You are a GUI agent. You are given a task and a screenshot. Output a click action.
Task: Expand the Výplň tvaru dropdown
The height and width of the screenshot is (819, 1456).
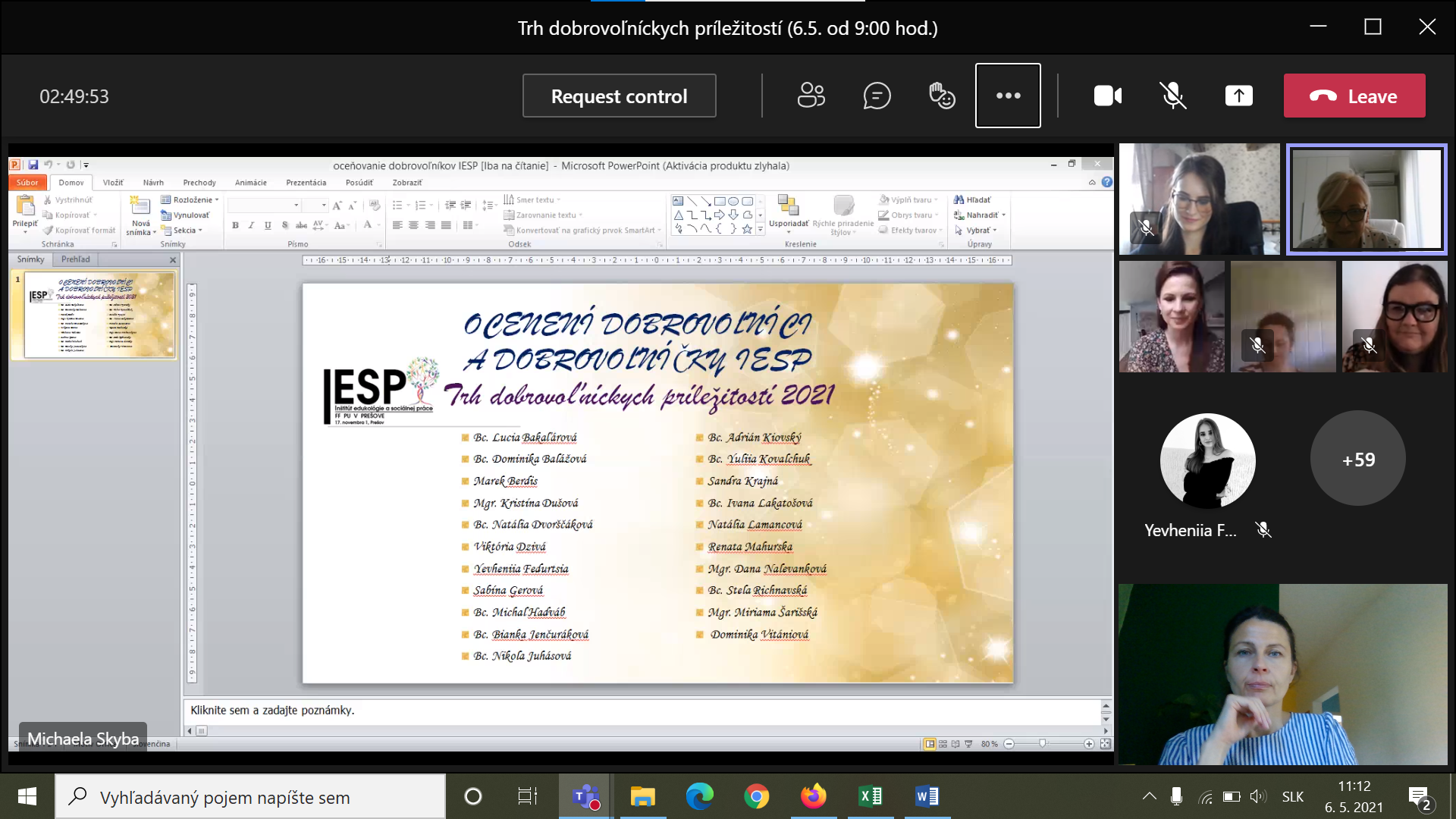tap(908, 200)
